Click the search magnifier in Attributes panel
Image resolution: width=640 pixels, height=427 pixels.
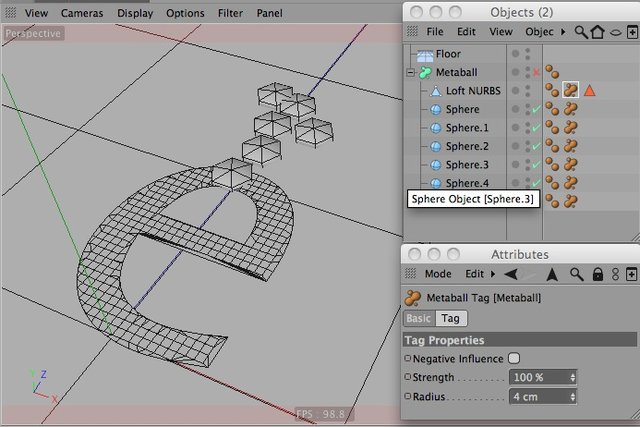[576, 274]
